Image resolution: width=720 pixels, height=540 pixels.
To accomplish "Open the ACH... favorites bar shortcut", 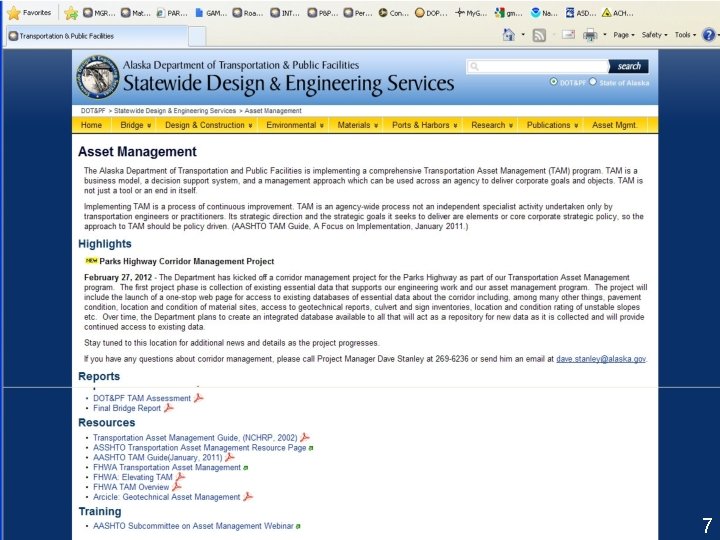I will pos(618,13).
